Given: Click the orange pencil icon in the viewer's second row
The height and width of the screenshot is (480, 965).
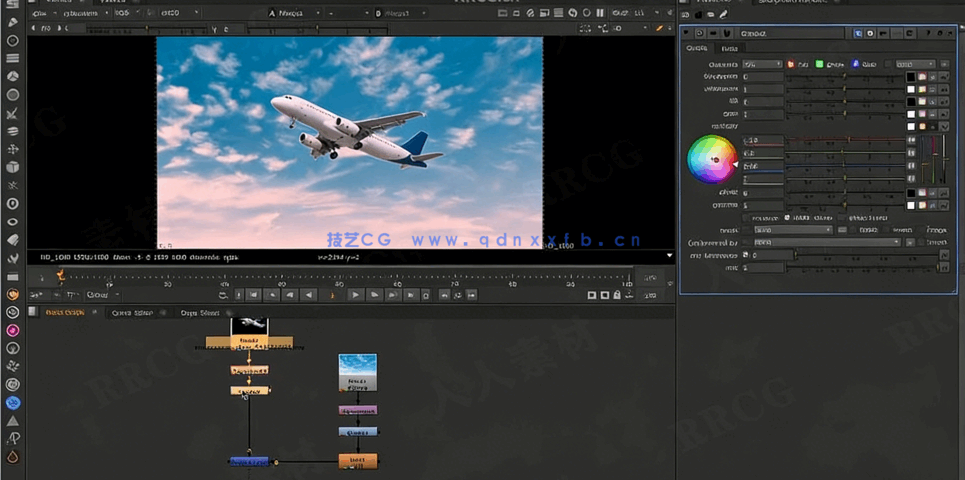Looking at the screenshot, I should (x=660, y=28).
